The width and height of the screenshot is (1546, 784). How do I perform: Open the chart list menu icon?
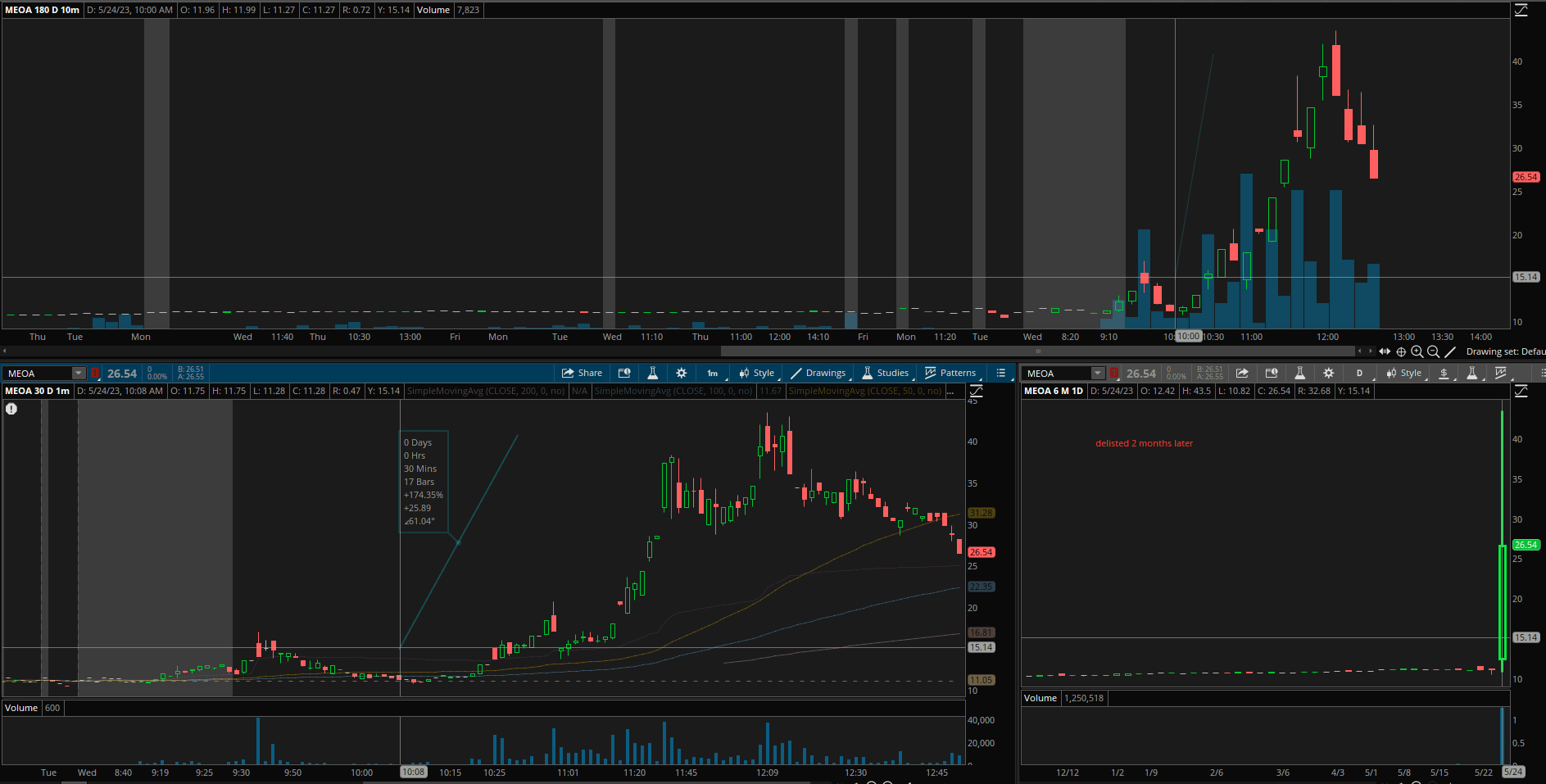[x=1000, y=373]
